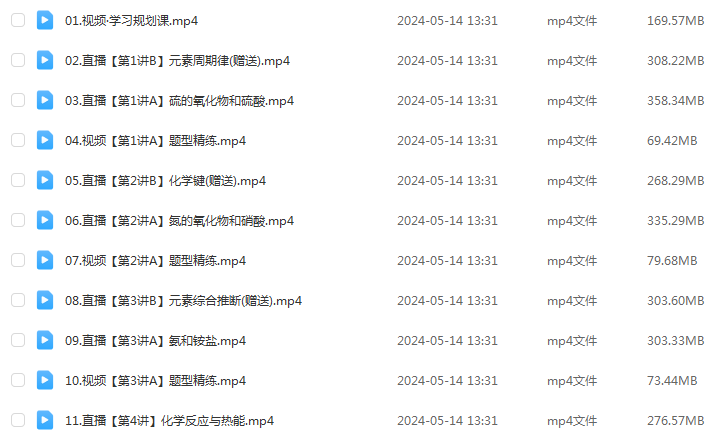Click video icon for 08.直播 元素综合推断
This screenshot has height=438, width=723.
point(45,300)
